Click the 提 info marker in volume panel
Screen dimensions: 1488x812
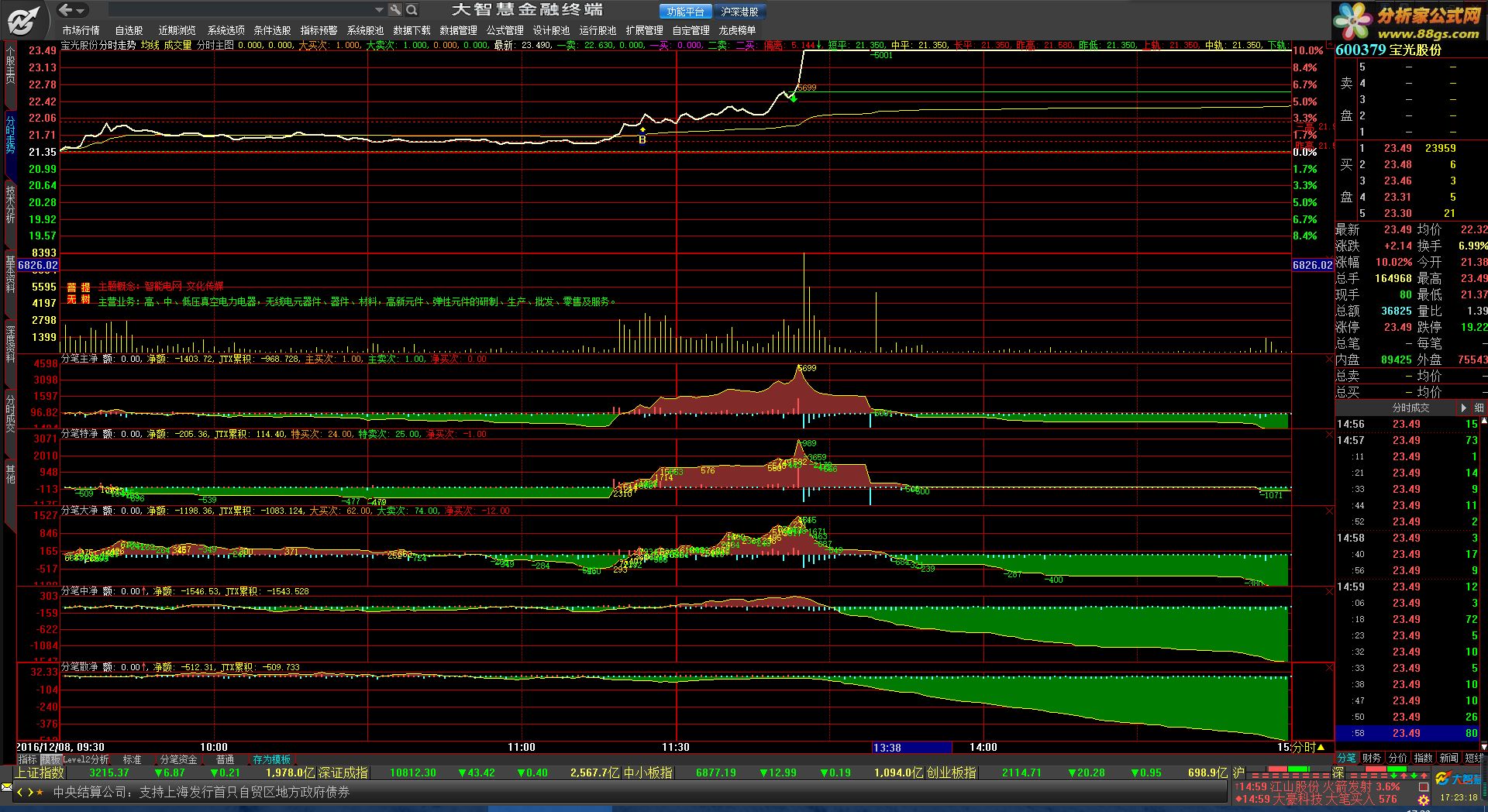coord(85,287)
